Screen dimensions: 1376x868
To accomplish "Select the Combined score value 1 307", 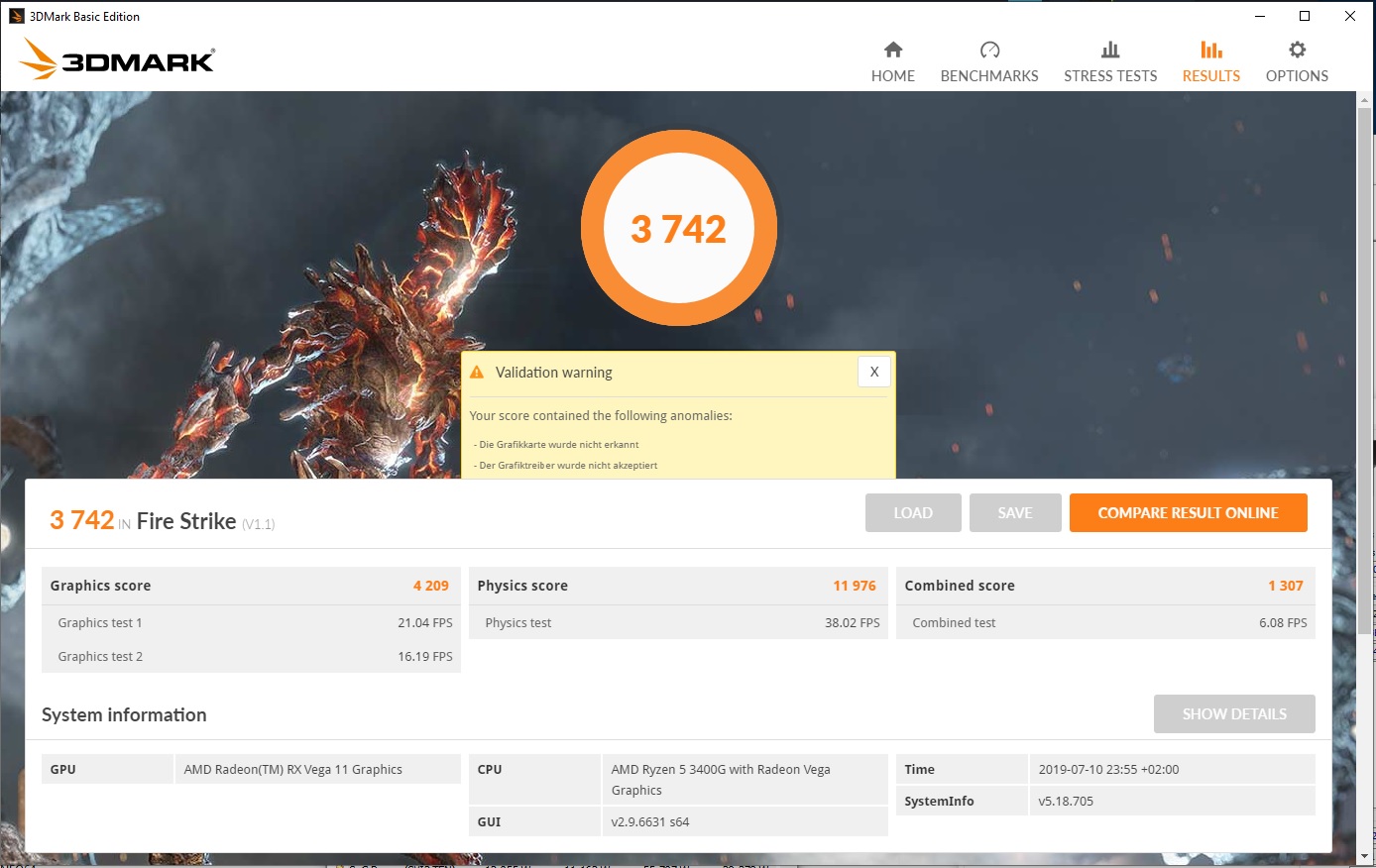I will click(x=1286, y=586).
